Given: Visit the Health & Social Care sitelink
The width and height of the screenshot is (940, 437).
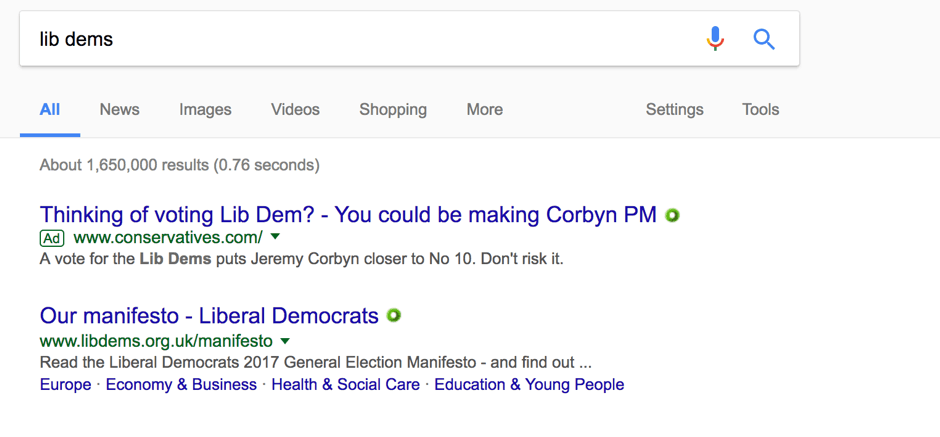Looking at the screenshot, I should click(x=345, y=384).
